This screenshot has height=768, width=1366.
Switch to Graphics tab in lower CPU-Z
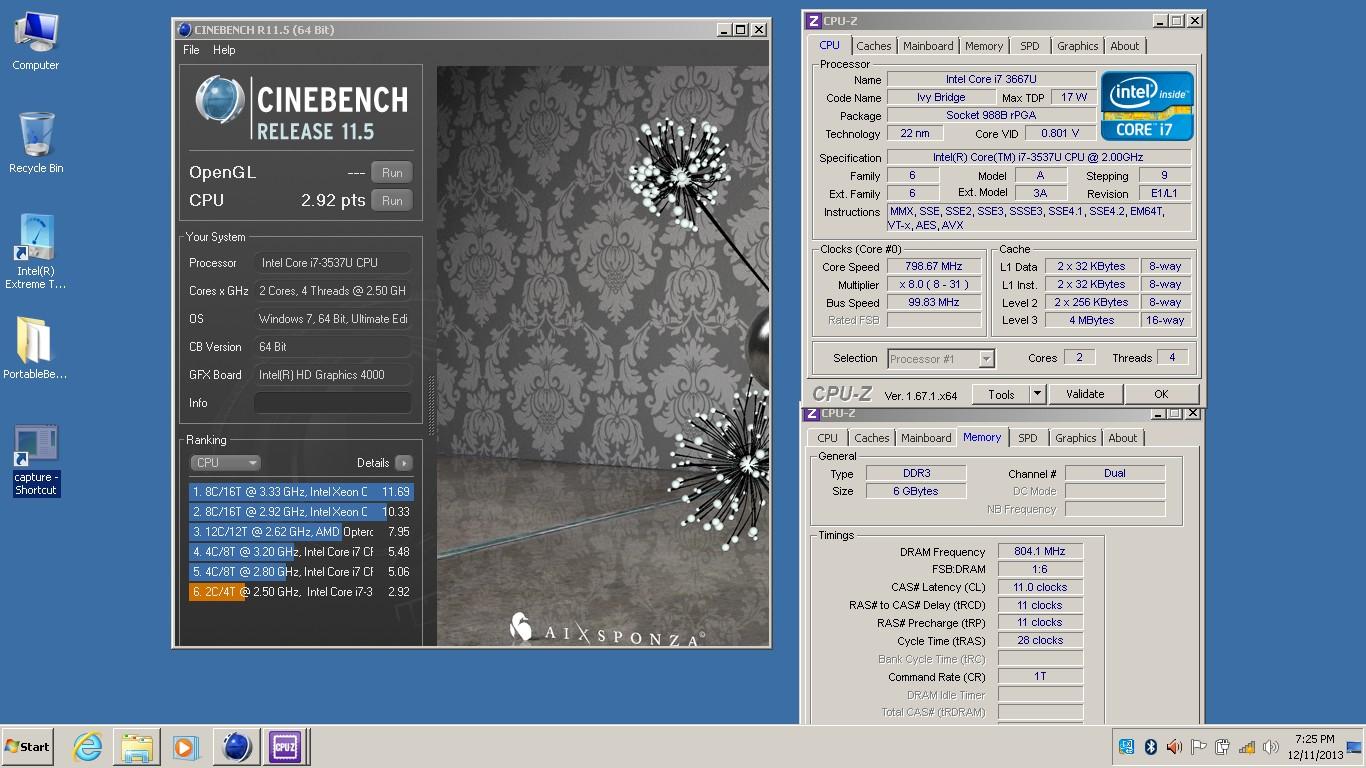(x=1076, y=438)
